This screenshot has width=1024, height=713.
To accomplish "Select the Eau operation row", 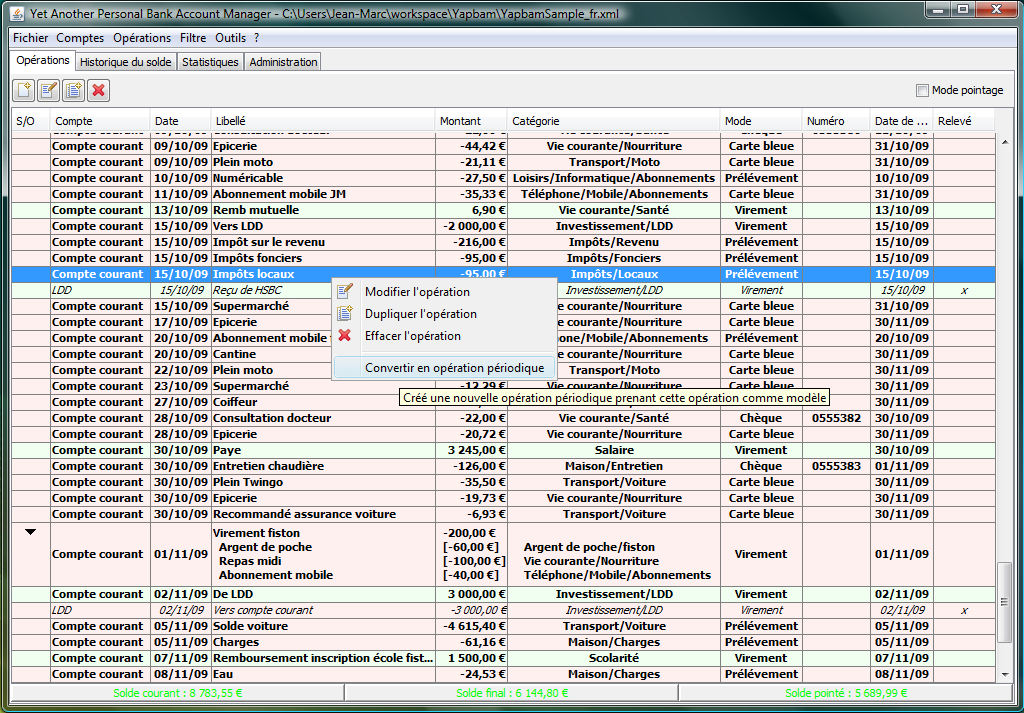I will (503, 674).
